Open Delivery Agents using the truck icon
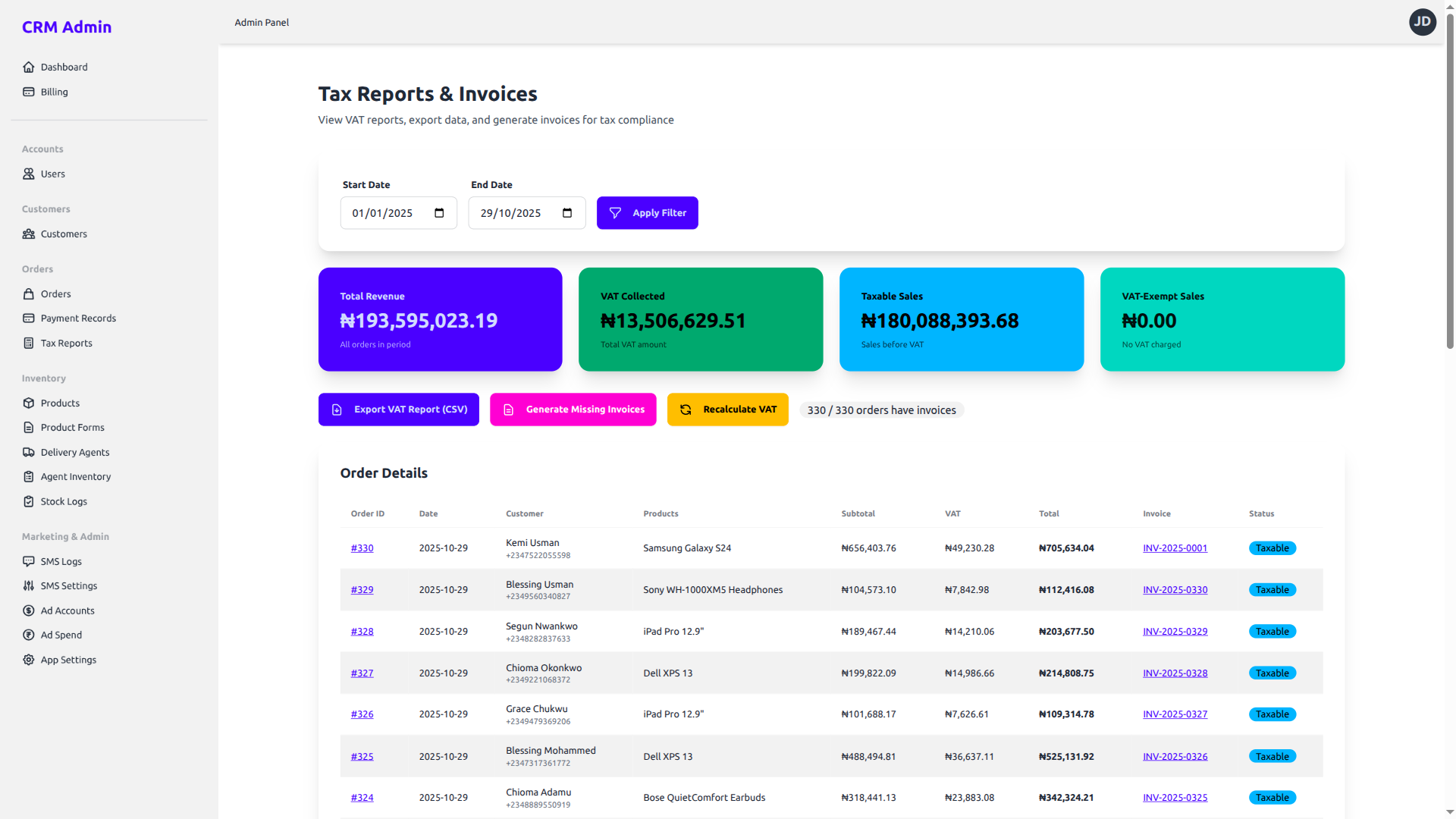This screenshot has height=819, width=1456. (x=29, y=452)
